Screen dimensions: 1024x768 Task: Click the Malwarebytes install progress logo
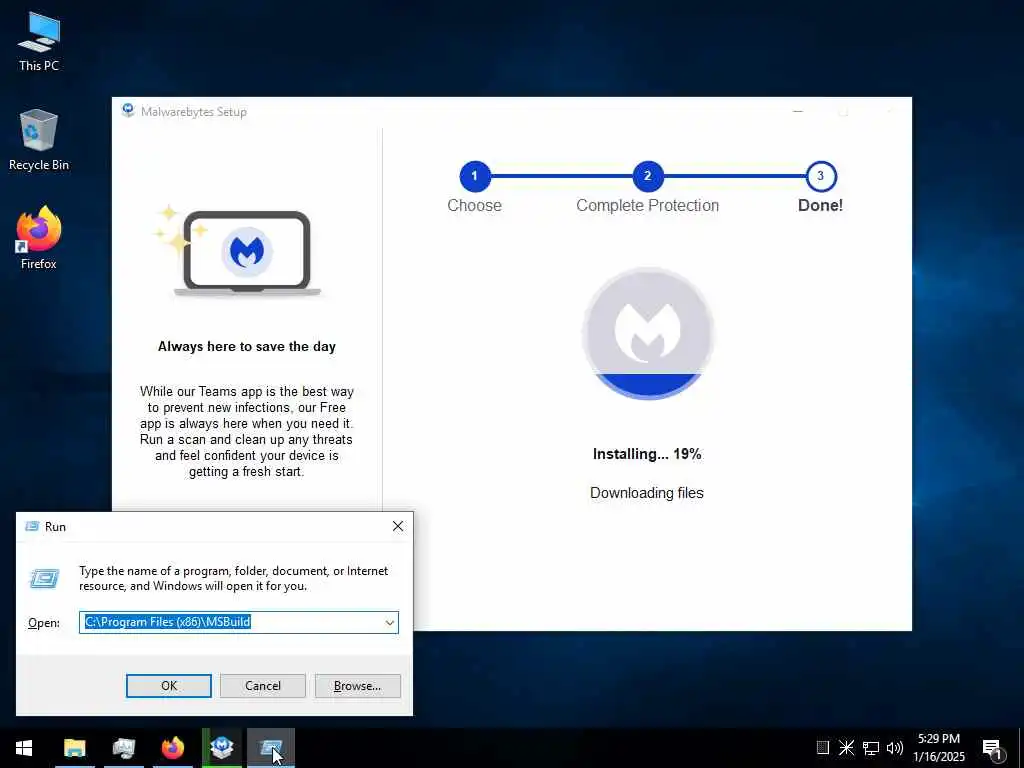[648, 333]
